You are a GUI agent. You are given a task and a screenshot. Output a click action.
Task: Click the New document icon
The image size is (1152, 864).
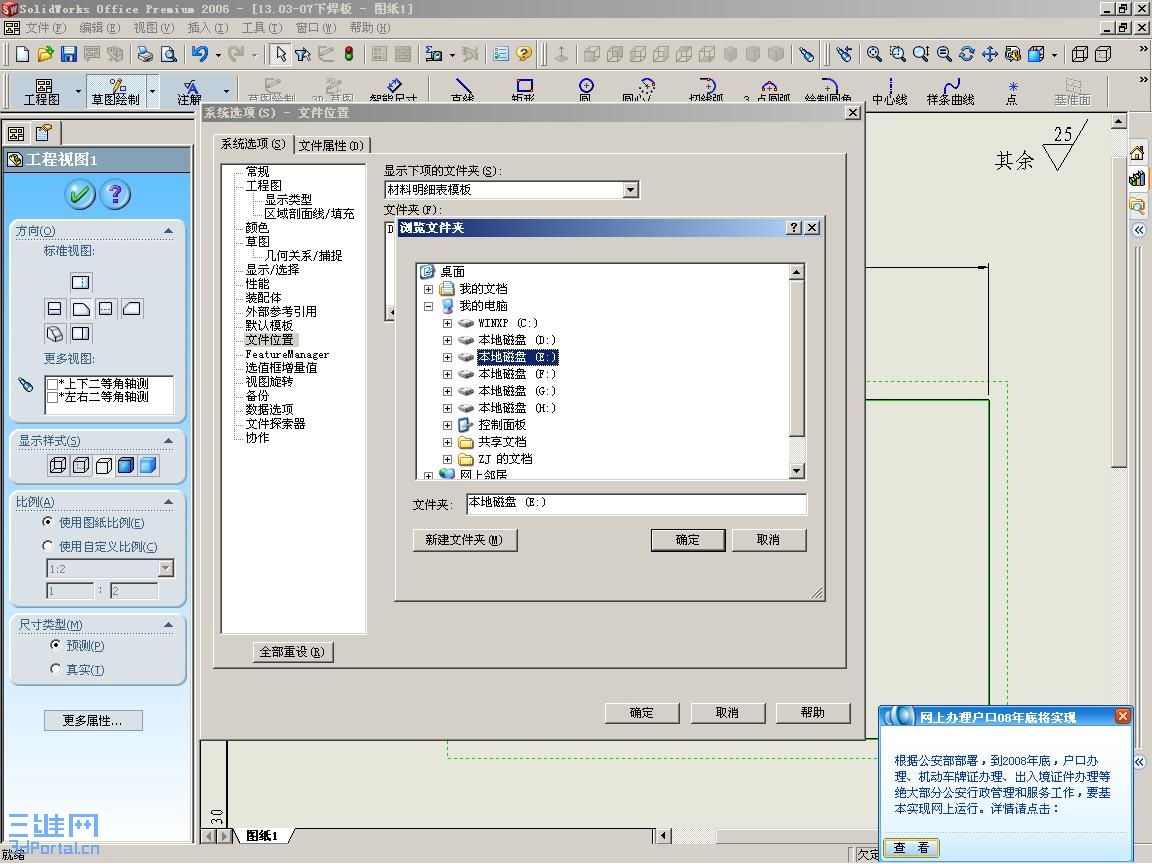22,54
